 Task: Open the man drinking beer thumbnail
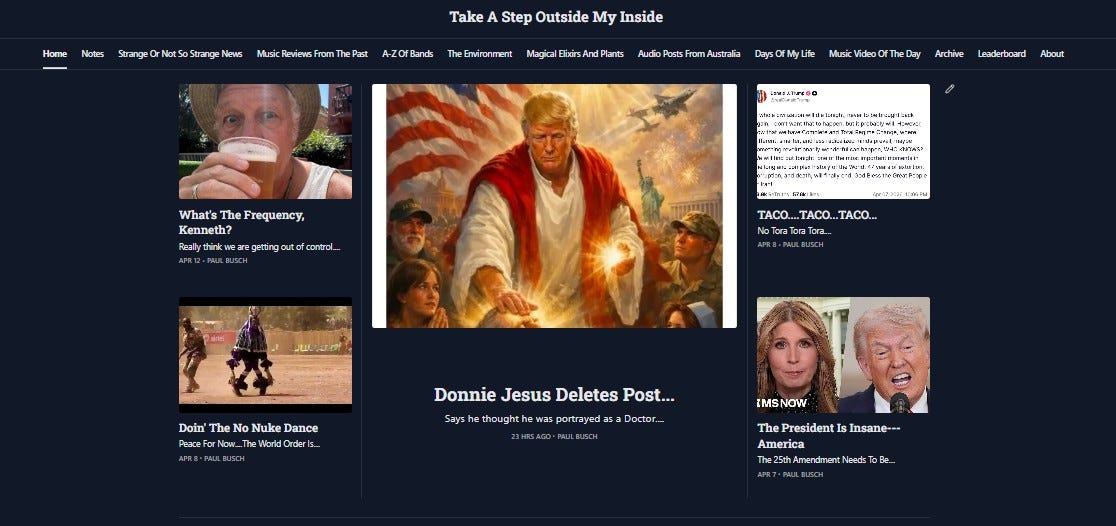[265, 141]
